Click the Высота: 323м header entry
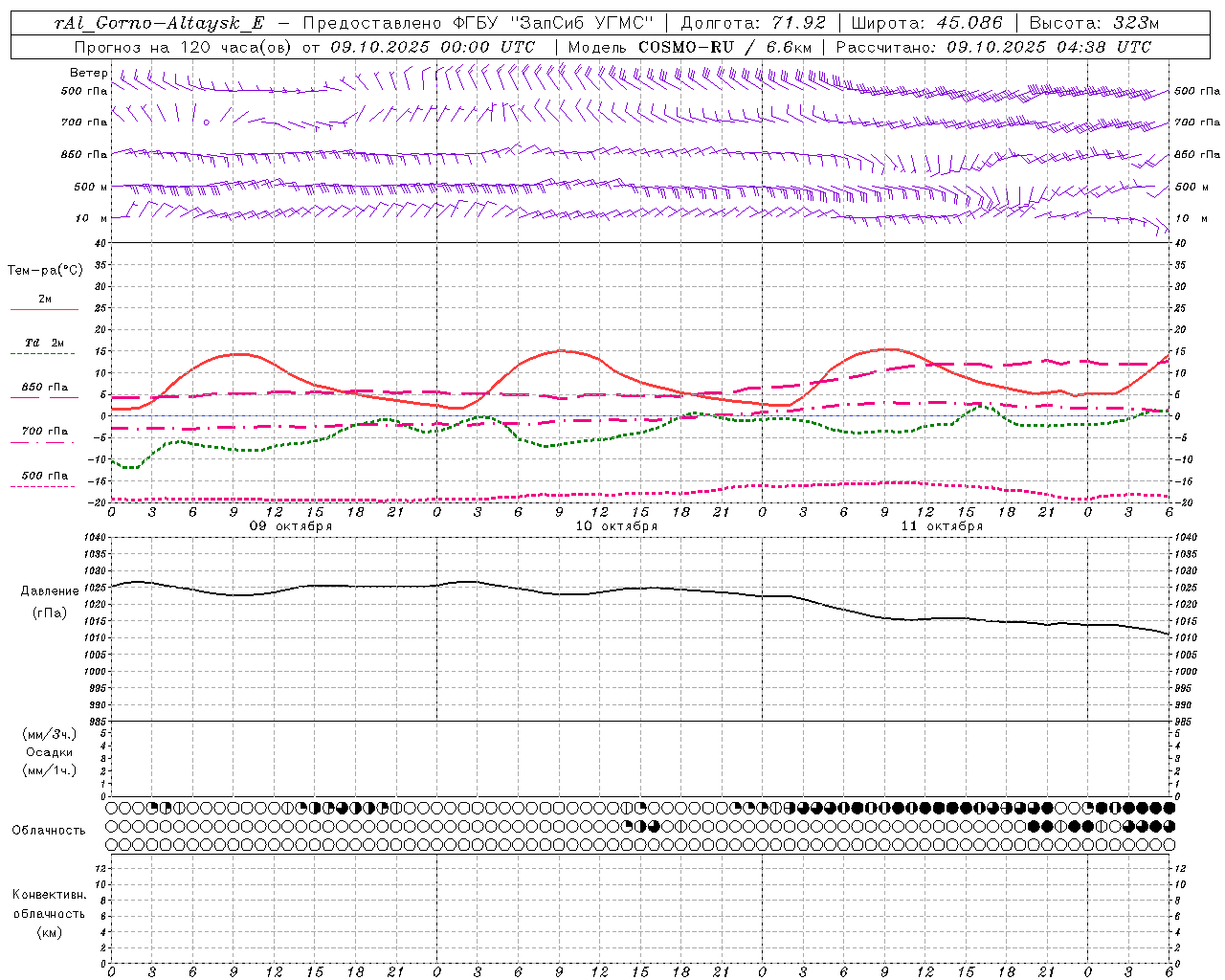 [x=1094, y=23]
